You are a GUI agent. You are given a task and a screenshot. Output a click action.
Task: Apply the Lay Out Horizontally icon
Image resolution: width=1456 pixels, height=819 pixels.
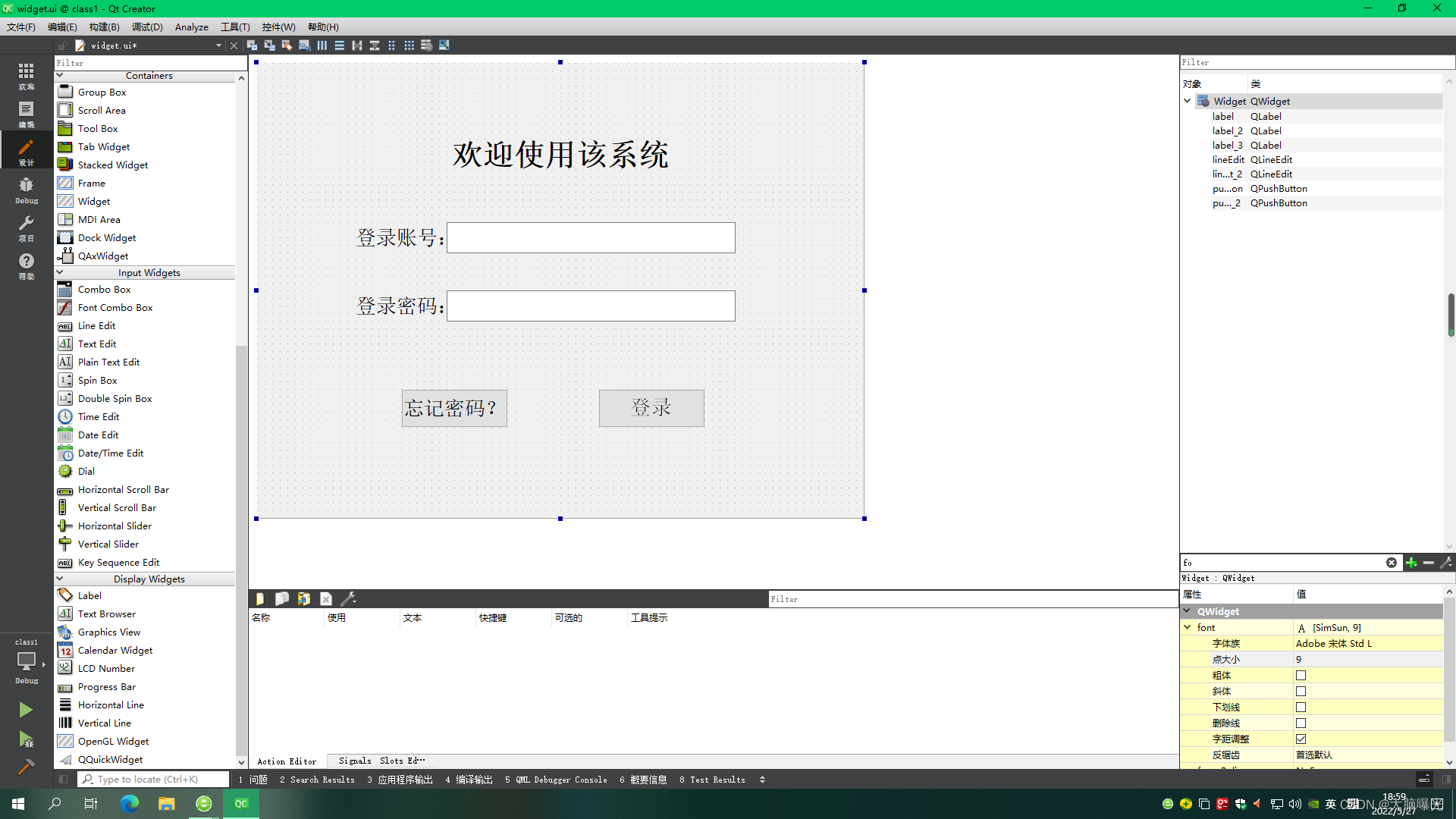pyautogui.click(x=322, y=45)
